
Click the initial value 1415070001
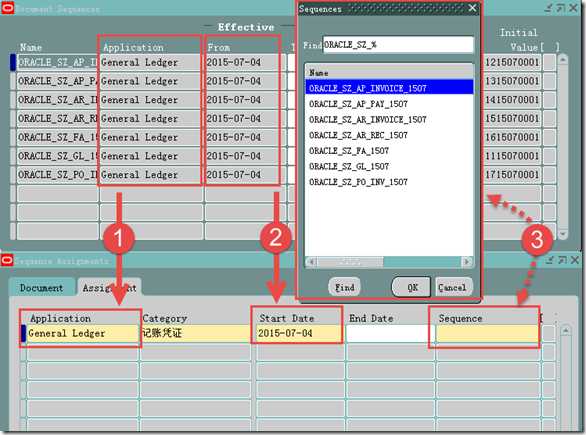(512, 100)
